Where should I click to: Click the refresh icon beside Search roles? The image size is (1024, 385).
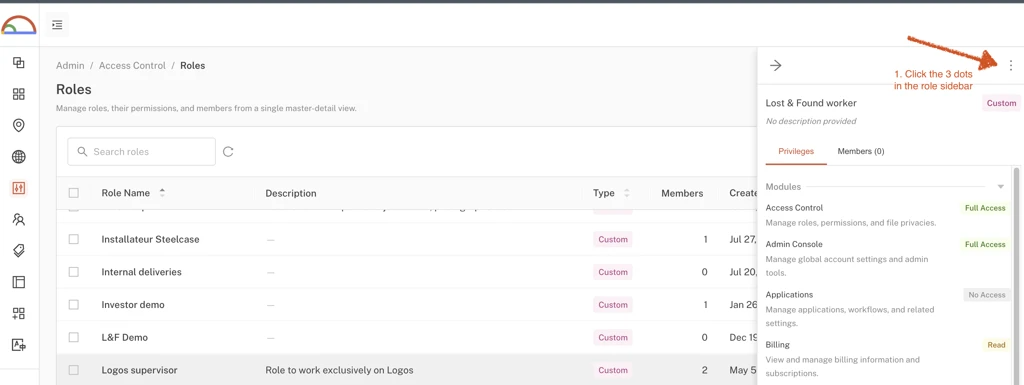[x=228, y=151]
